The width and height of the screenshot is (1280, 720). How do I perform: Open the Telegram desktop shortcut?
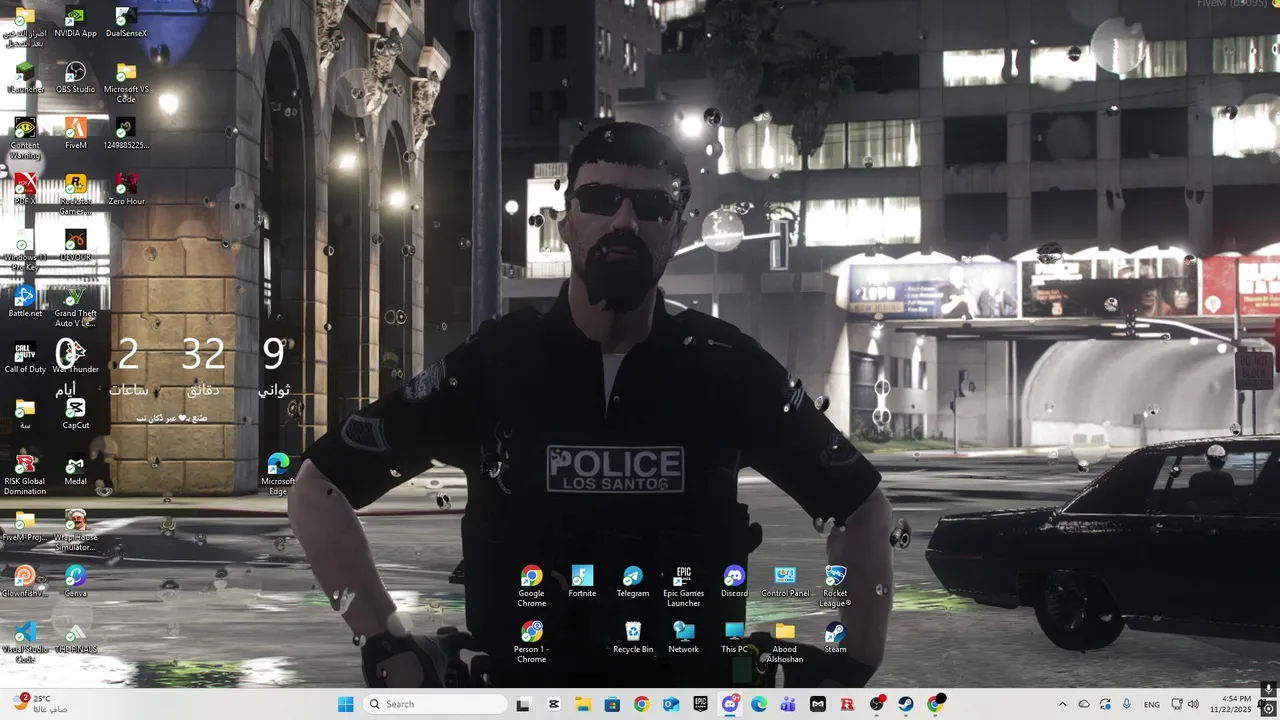[633, 583]
